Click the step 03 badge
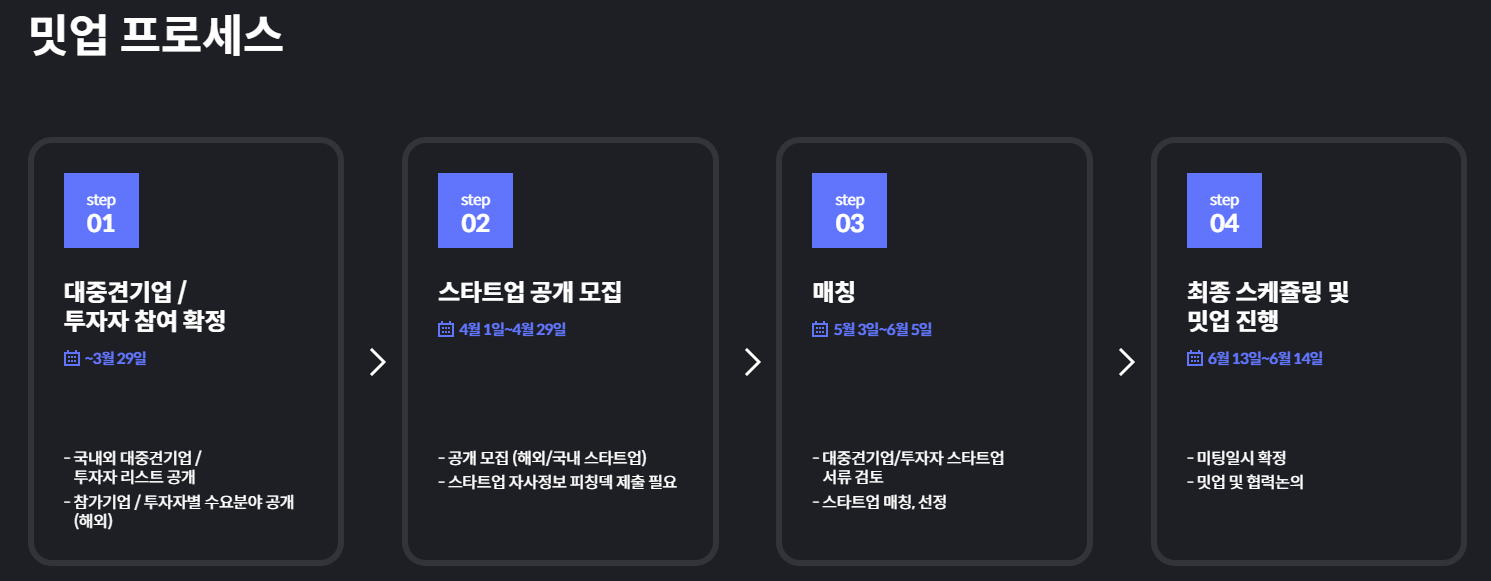 [849, 210]
